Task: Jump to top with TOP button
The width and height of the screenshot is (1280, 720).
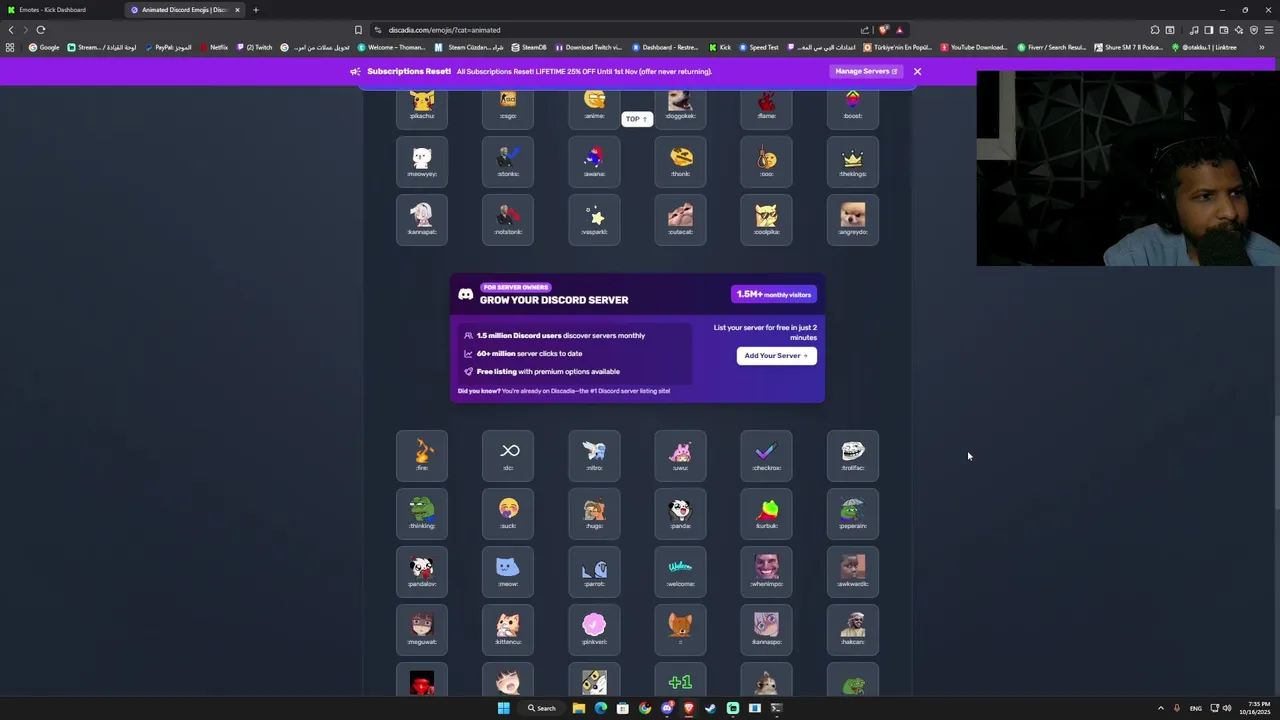Action: click(x=636, y=119)
